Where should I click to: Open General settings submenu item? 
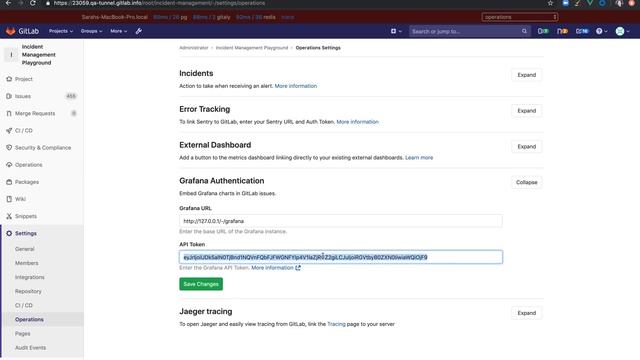(25, 249)
